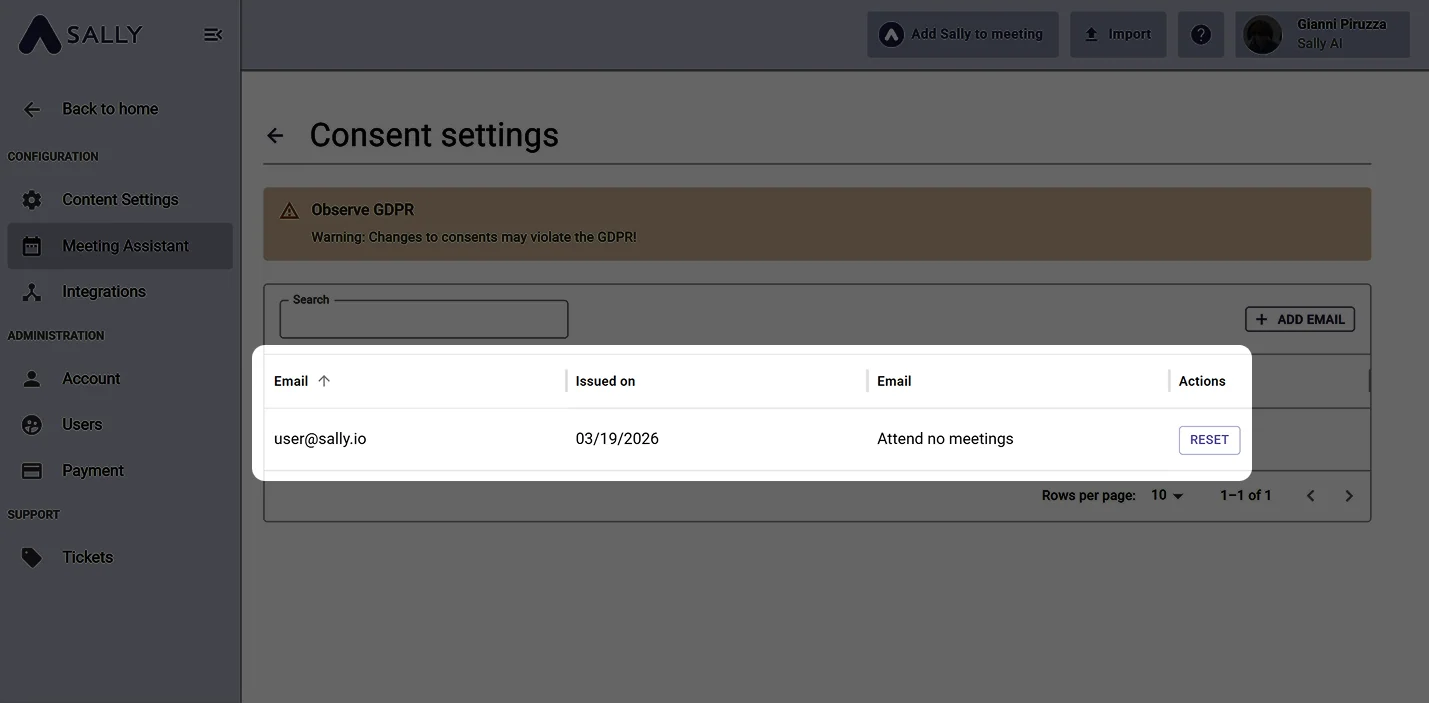Click the Actions column header
The width and height of the screenshot is (1429, 703).
(x=1202, y=381)
